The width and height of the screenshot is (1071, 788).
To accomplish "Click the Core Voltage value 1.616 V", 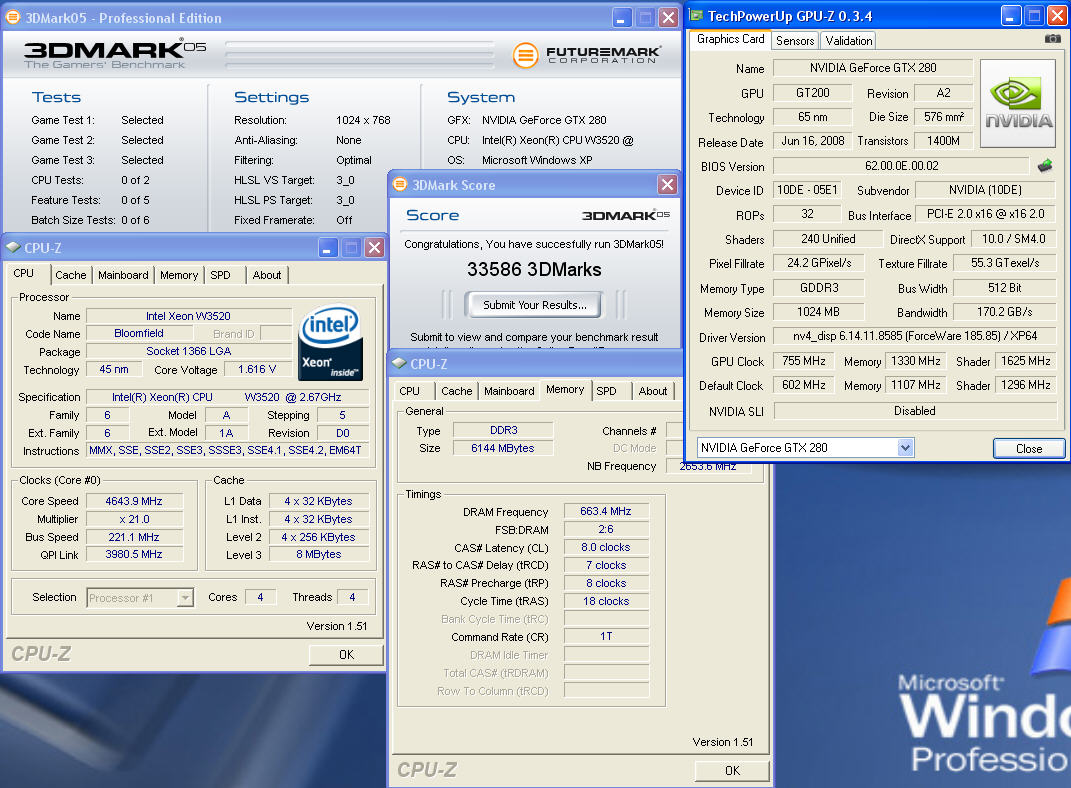I will [x=257, y=369].
